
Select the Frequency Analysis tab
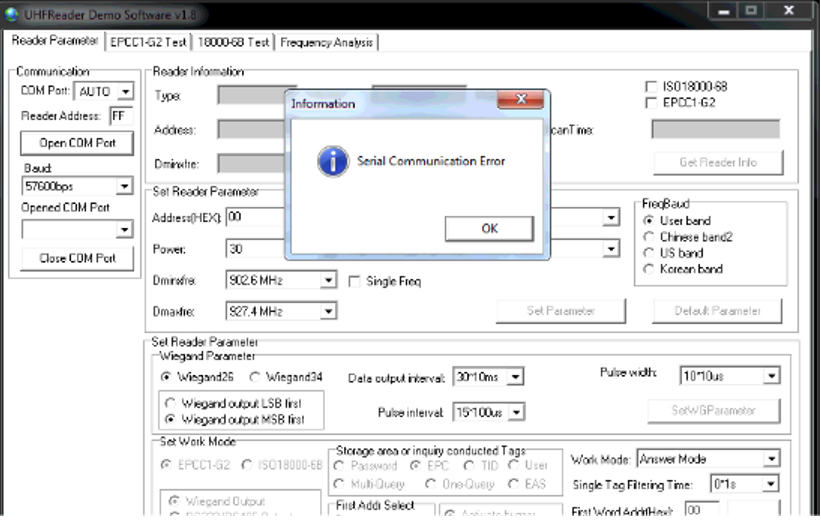pyautogui.click(x=327, y=42)
